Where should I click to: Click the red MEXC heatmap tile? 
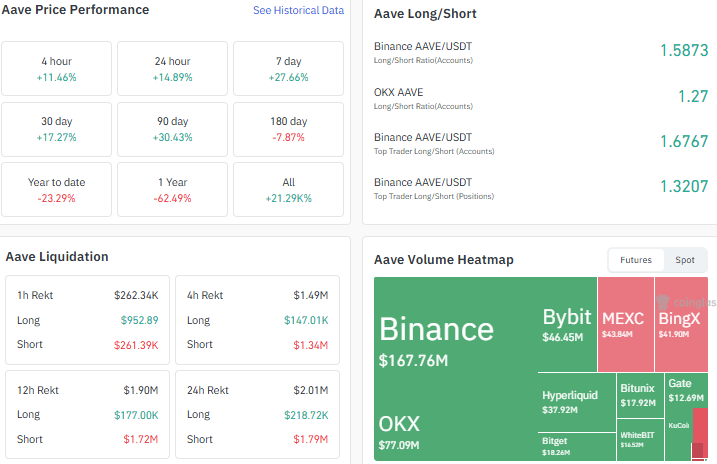626,324
